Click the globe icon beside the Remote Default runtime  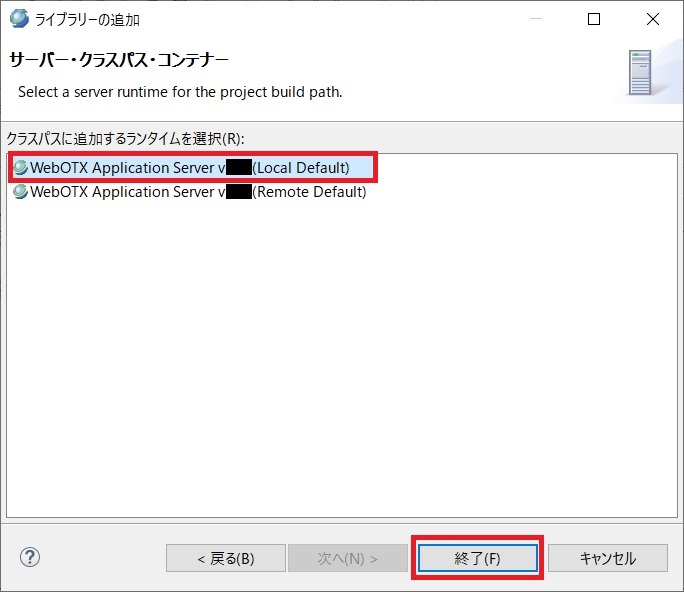20,192
